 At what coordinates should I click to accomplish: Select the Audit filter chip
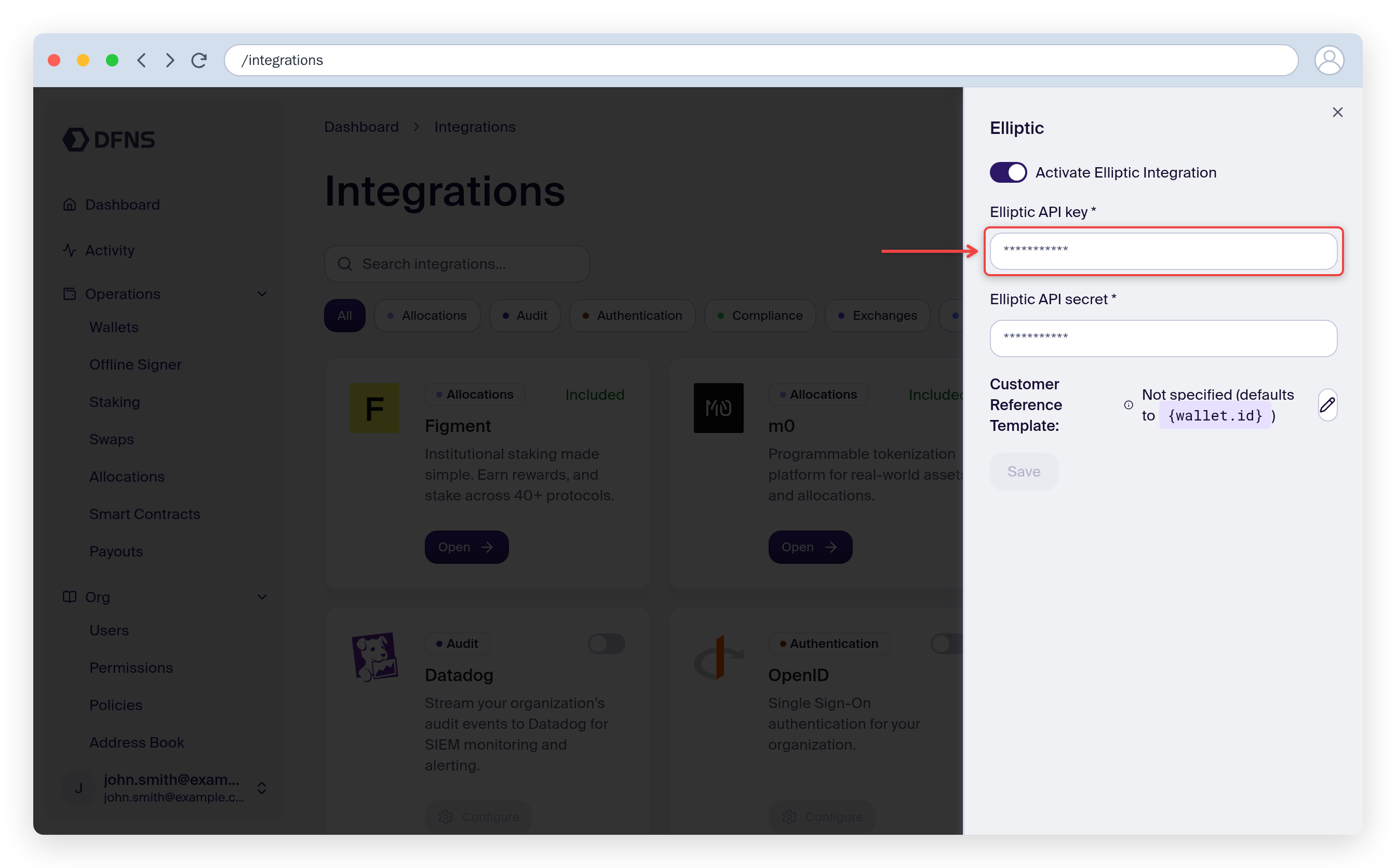(x=525, y=316)
